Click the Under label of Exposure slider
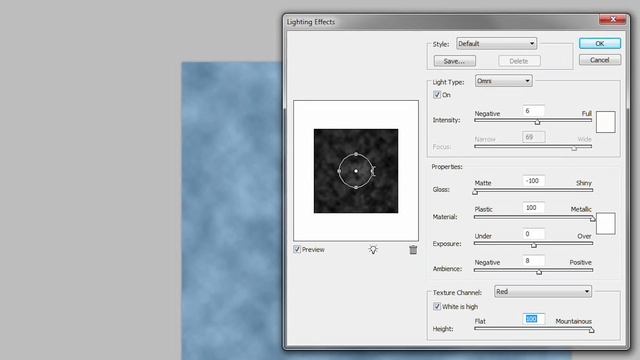Screen dimensions: 640x360 [483, 236]
